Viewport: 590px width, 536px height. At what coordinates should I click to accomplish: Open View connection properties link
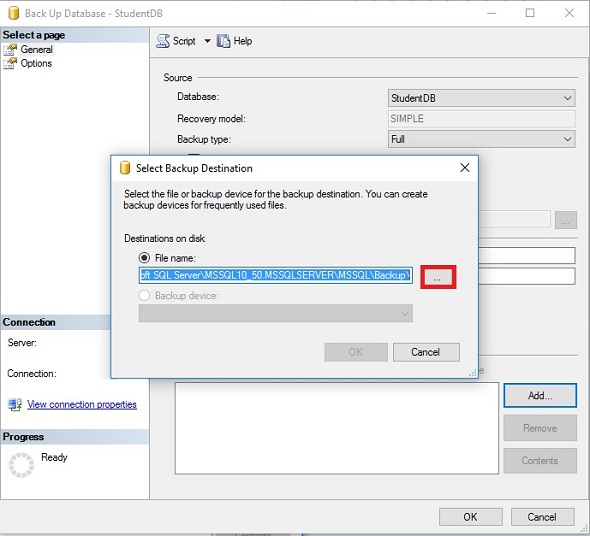(x=82, y=405)
